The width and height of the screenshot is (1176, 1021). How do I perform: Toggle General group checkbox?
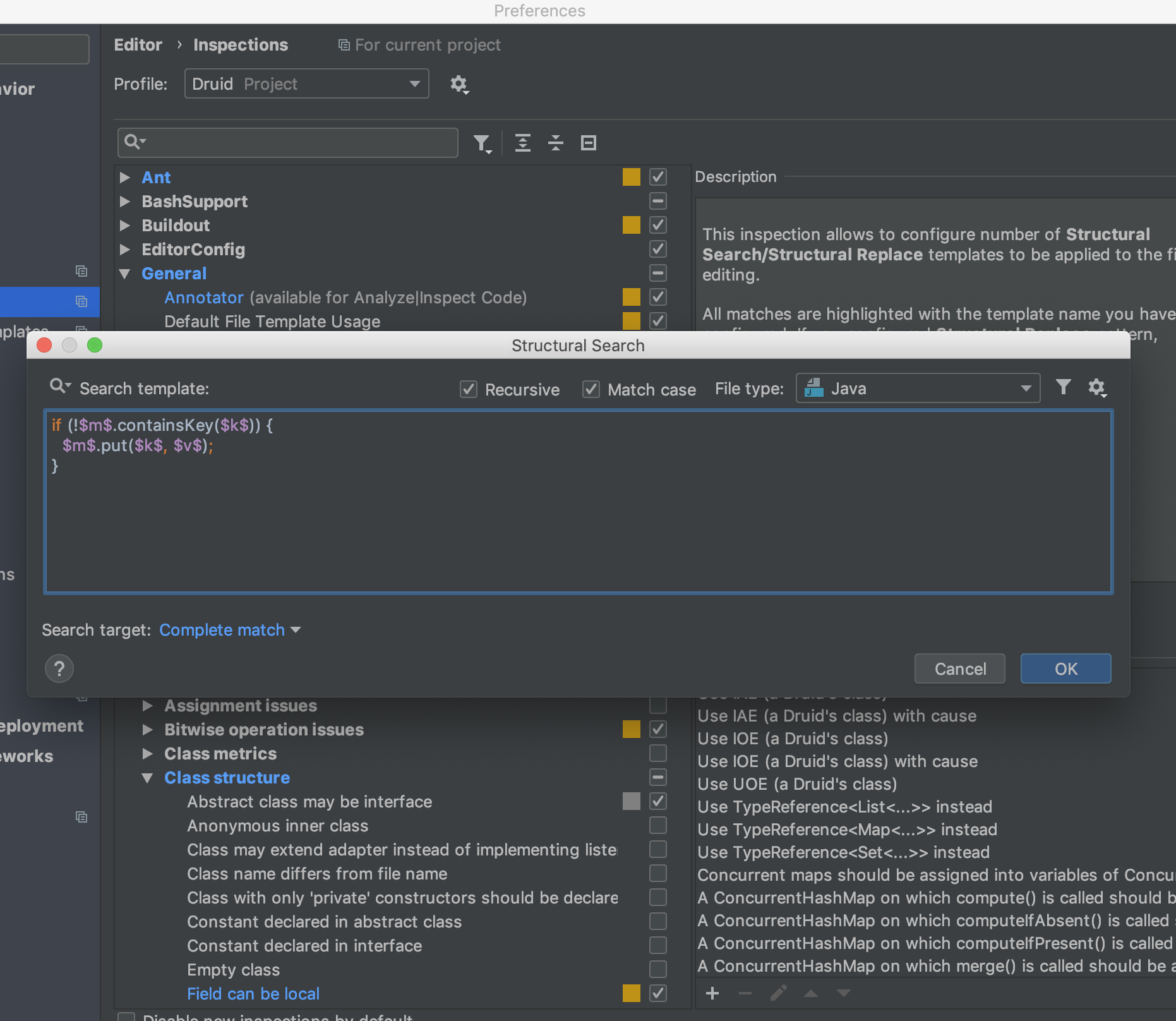(x=658, y=273)
